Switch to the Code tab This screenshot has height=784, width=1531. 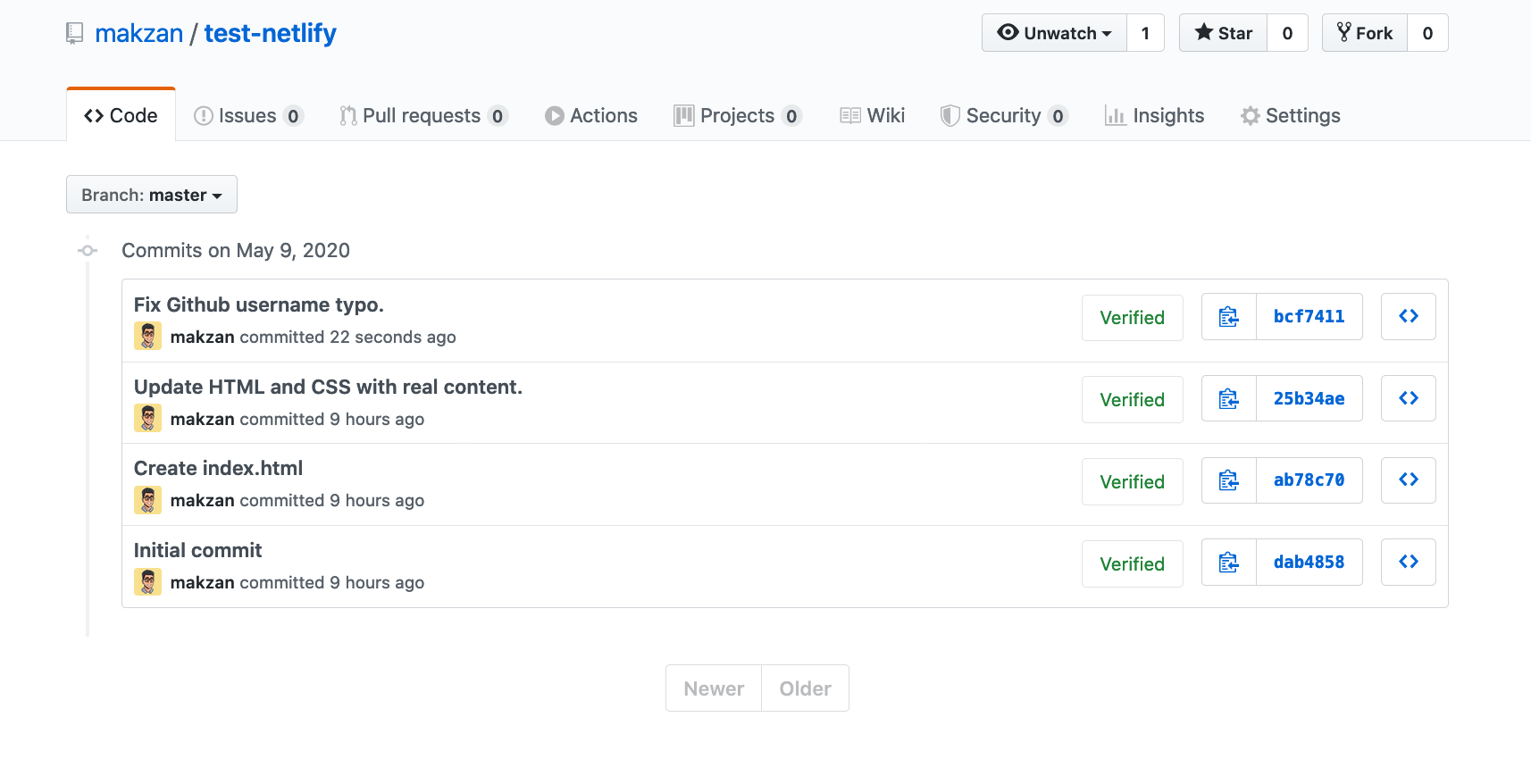point(121,115)
